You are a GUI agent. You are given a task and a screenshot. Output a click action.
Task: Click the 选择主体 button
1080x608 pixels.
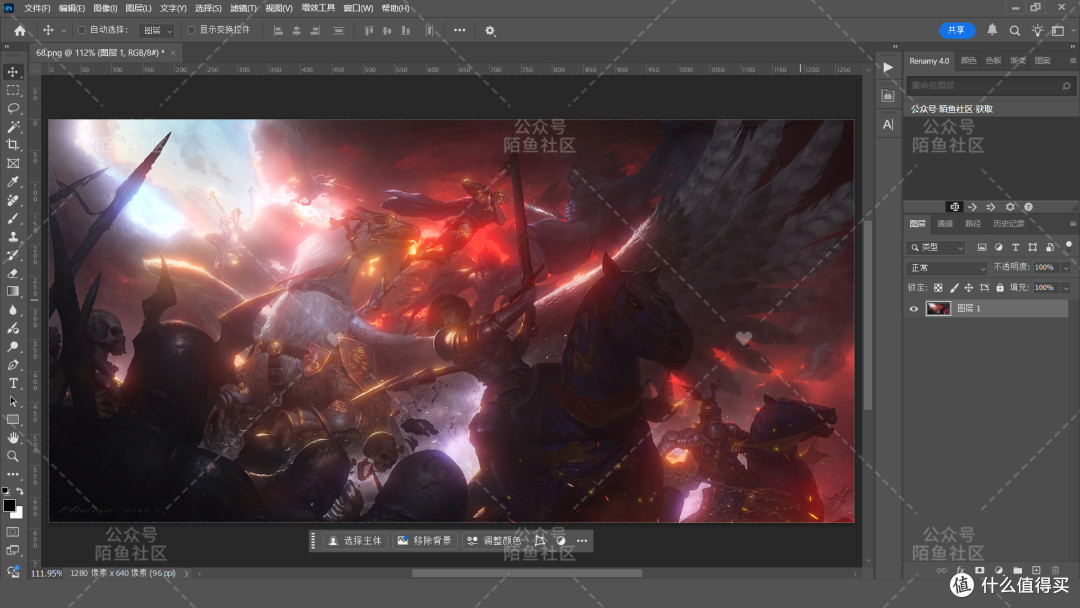click(x=355, y=541)
